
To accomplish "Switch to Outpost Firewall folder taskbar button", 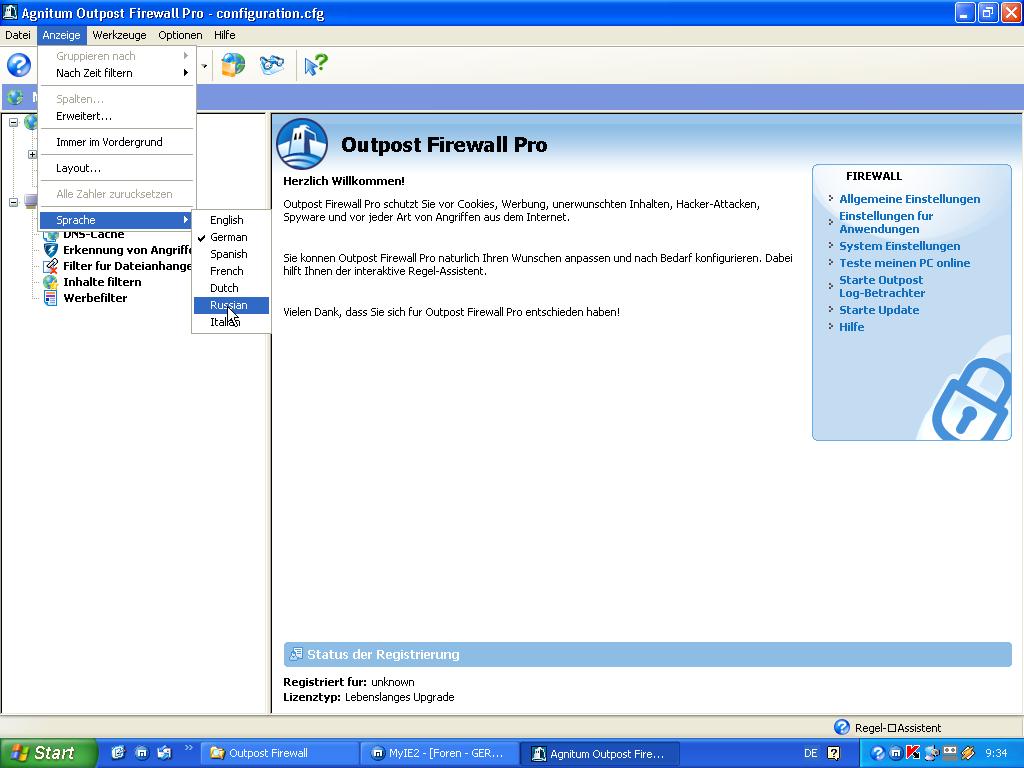I will pyautogui.click(x=278, y=753).
